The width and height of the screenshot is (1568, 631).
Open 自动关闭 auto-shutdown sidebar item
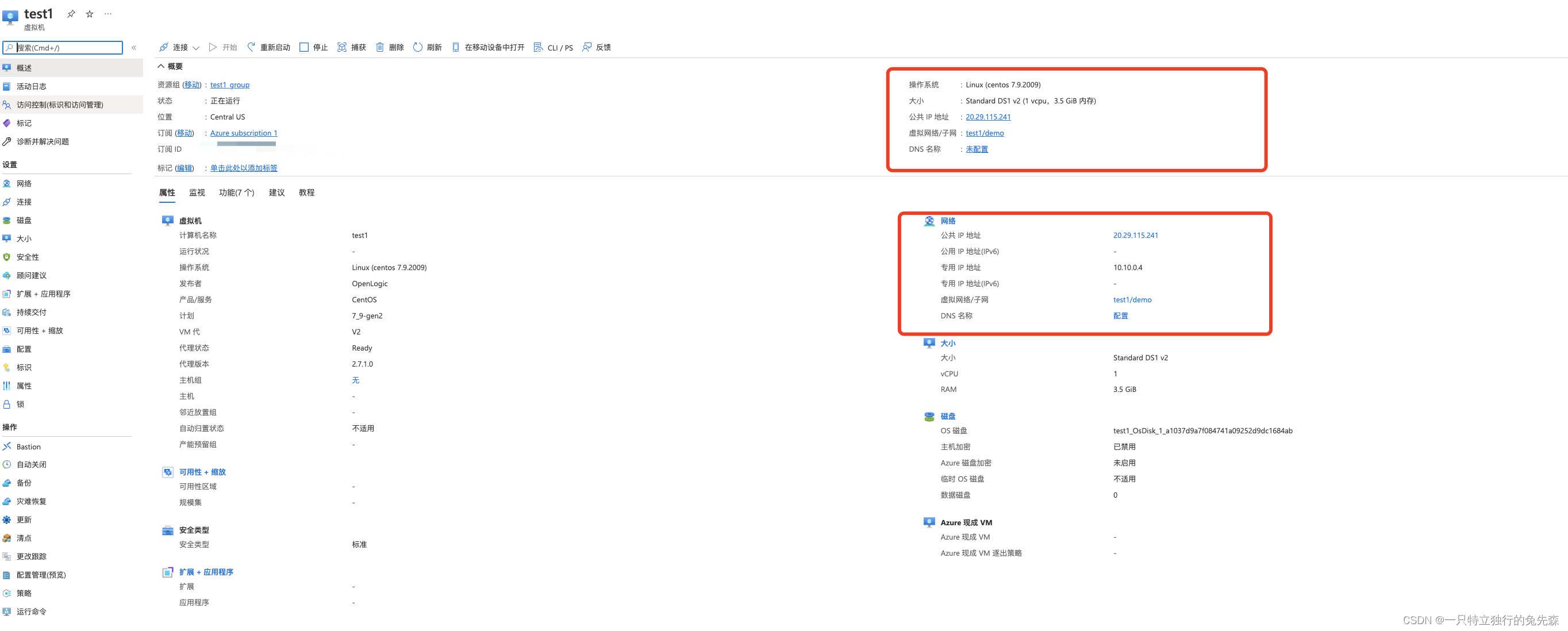[71, 464]
